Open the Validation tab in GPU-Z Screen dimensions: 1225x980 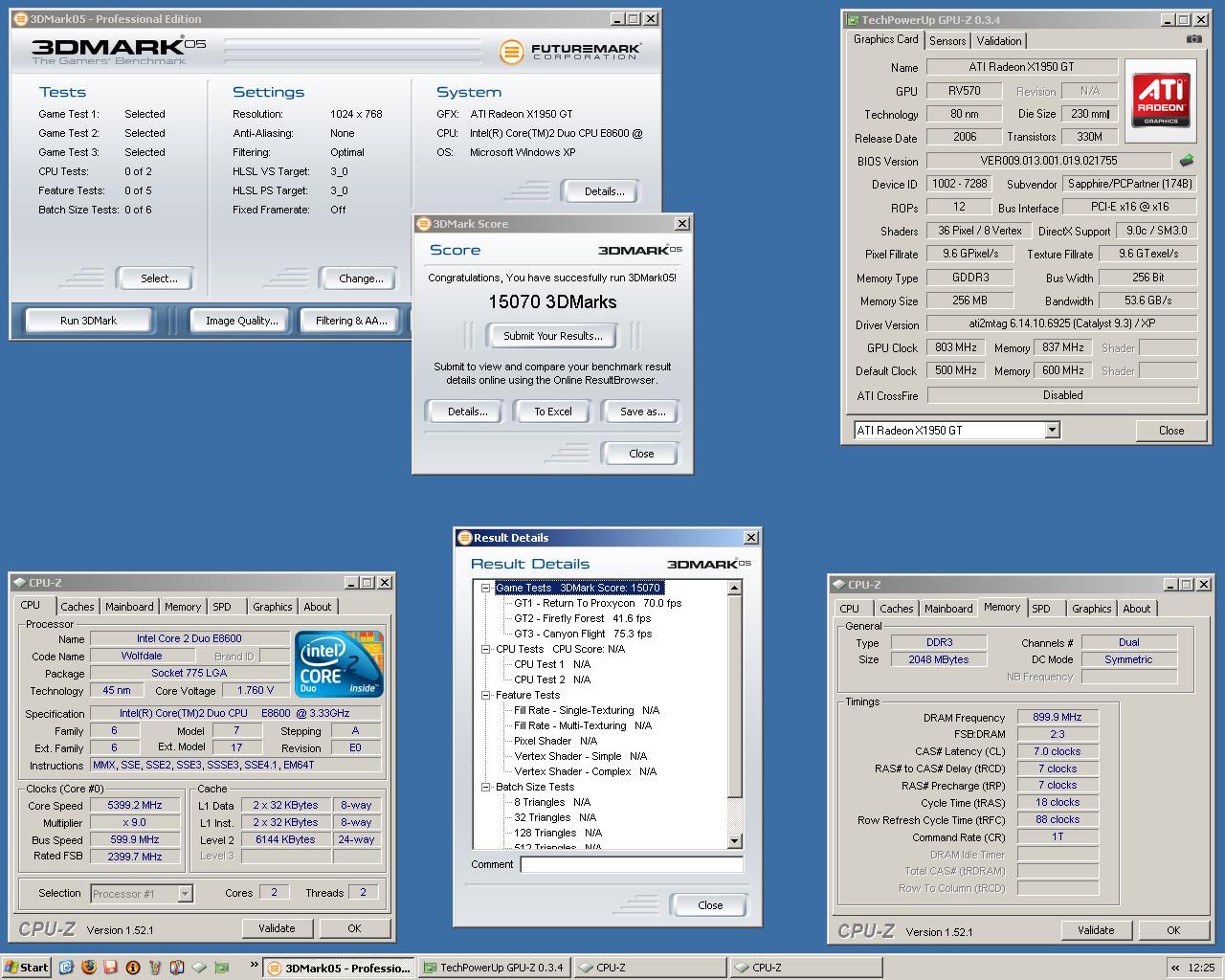(x=999, y=40)
